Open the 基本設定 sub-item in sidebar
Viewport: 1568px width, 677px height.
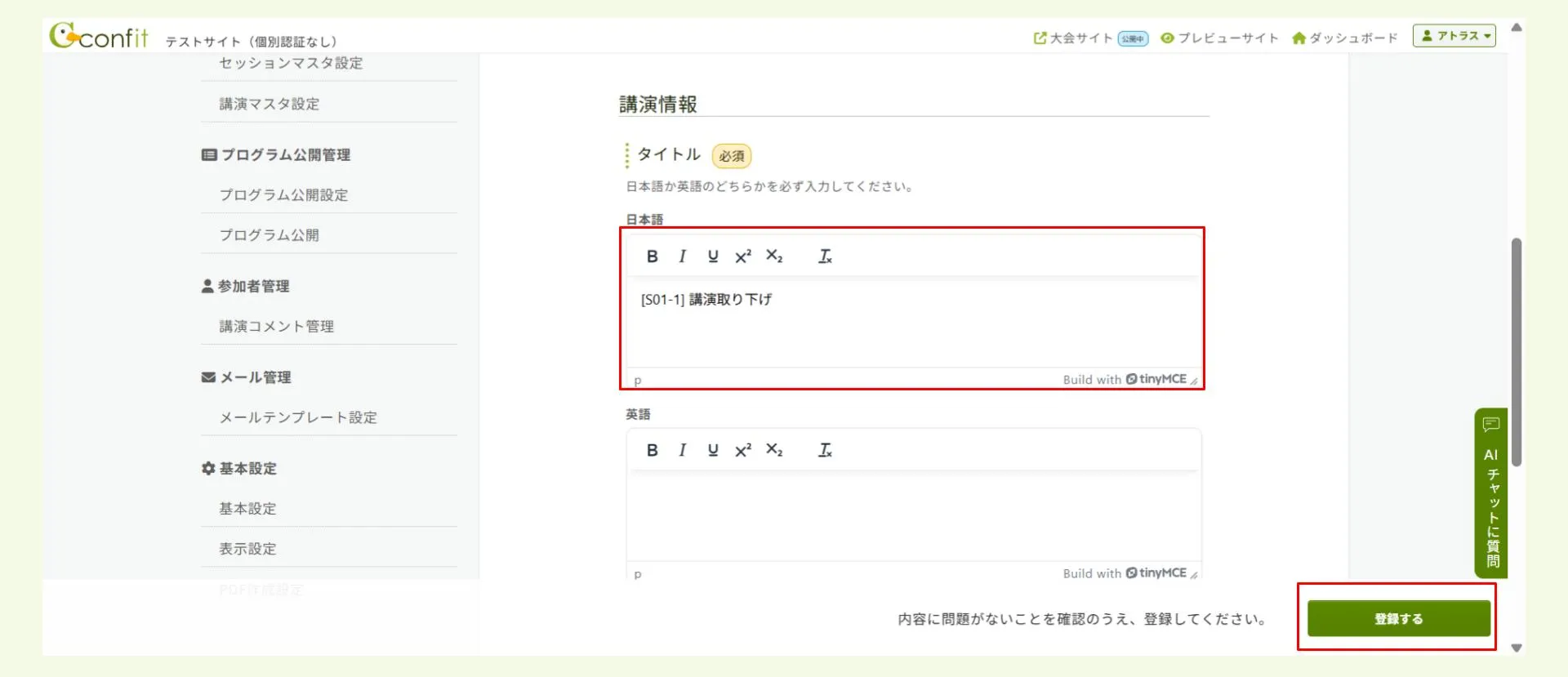(x=247, y=508)
